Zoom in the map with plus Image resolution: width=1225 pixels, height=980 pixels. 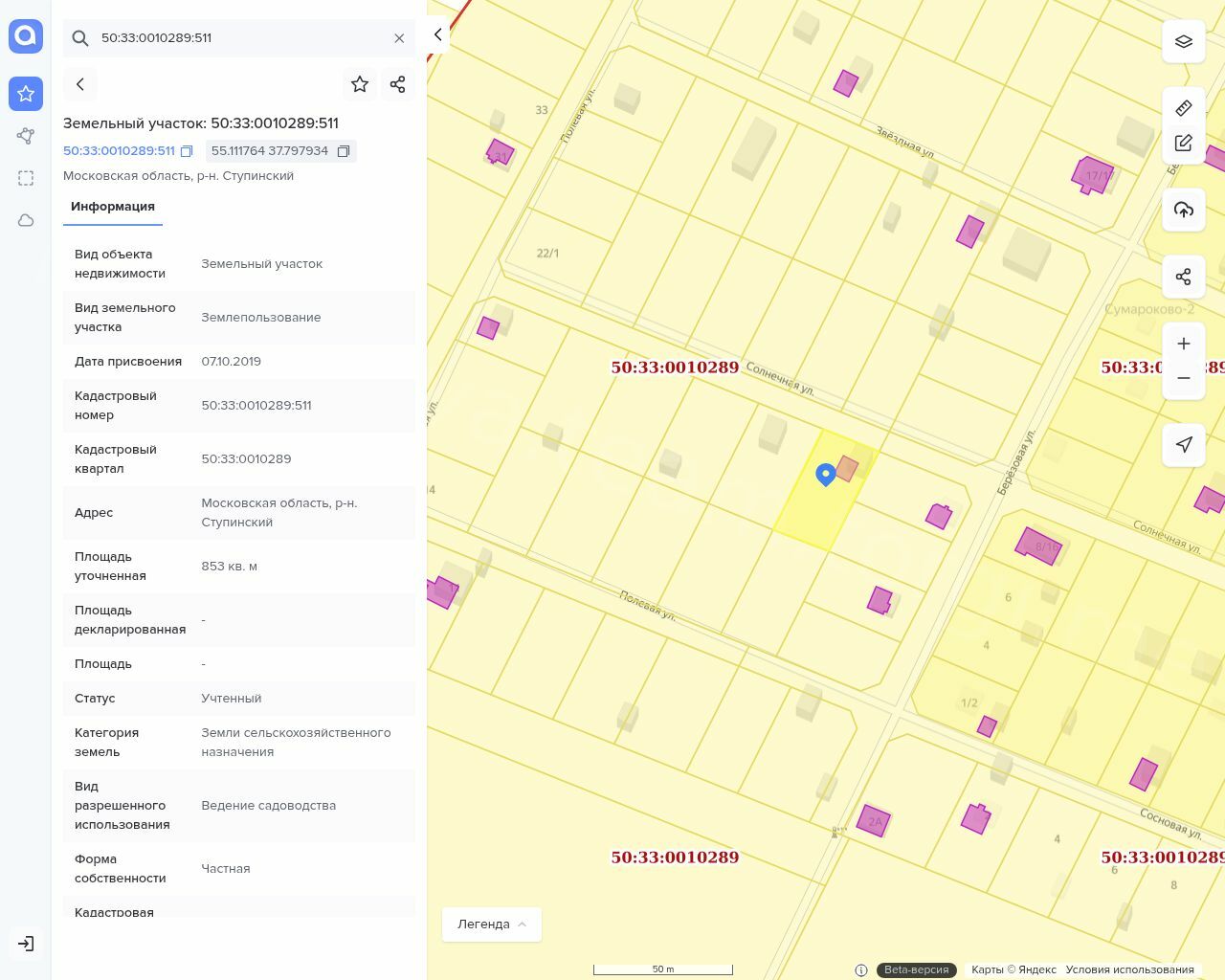pos(1184,344)
